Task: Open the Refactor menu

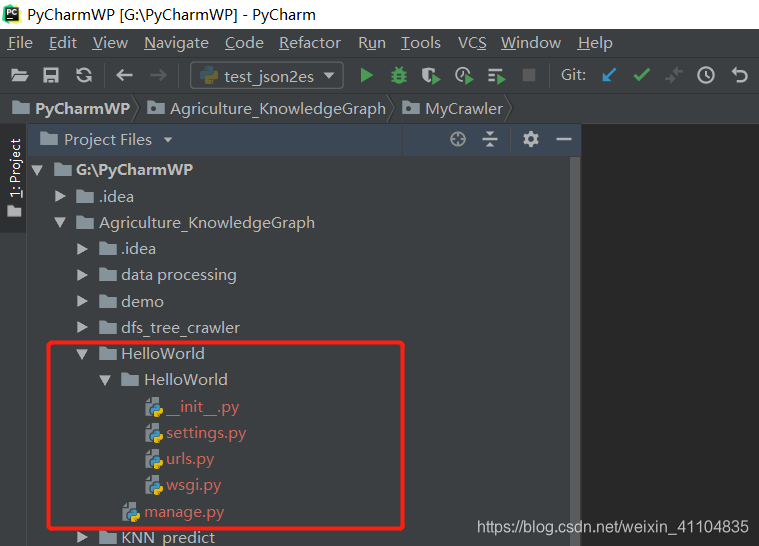Action: pyautogui.click(x=310, y=43)
